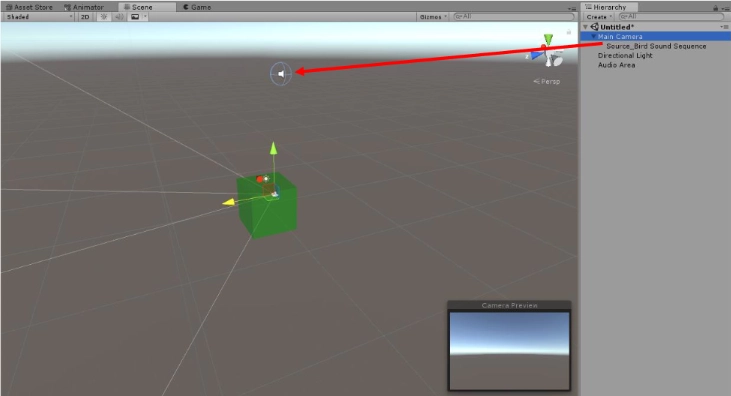Viewport: 731px width, 396px height.
Task: Click the audio source speaker gizmo in scene
Action: pyautogui.click(x=281, y=74)
